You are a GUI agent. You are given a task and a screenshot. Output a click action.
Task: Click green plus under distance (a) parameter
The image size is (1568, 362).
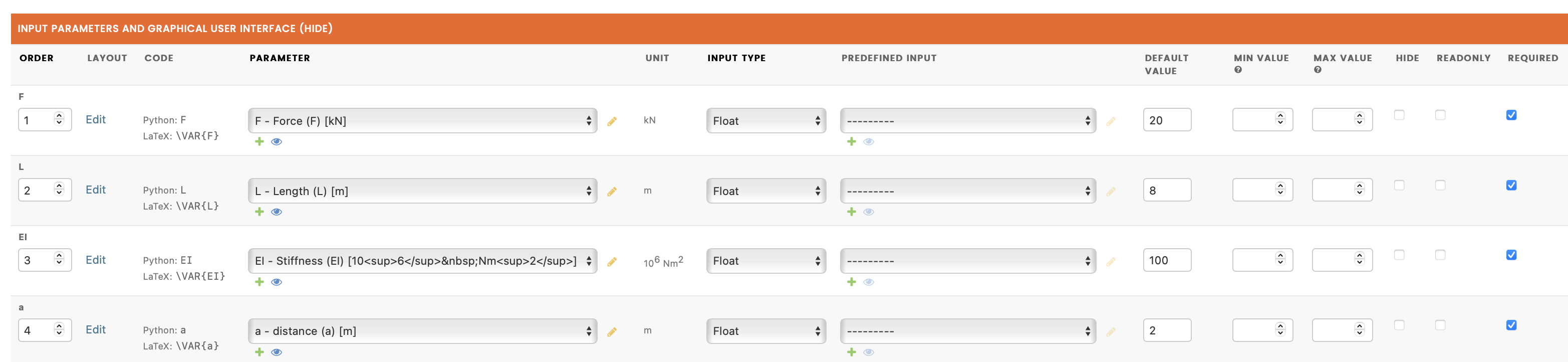tap(259, 351)
